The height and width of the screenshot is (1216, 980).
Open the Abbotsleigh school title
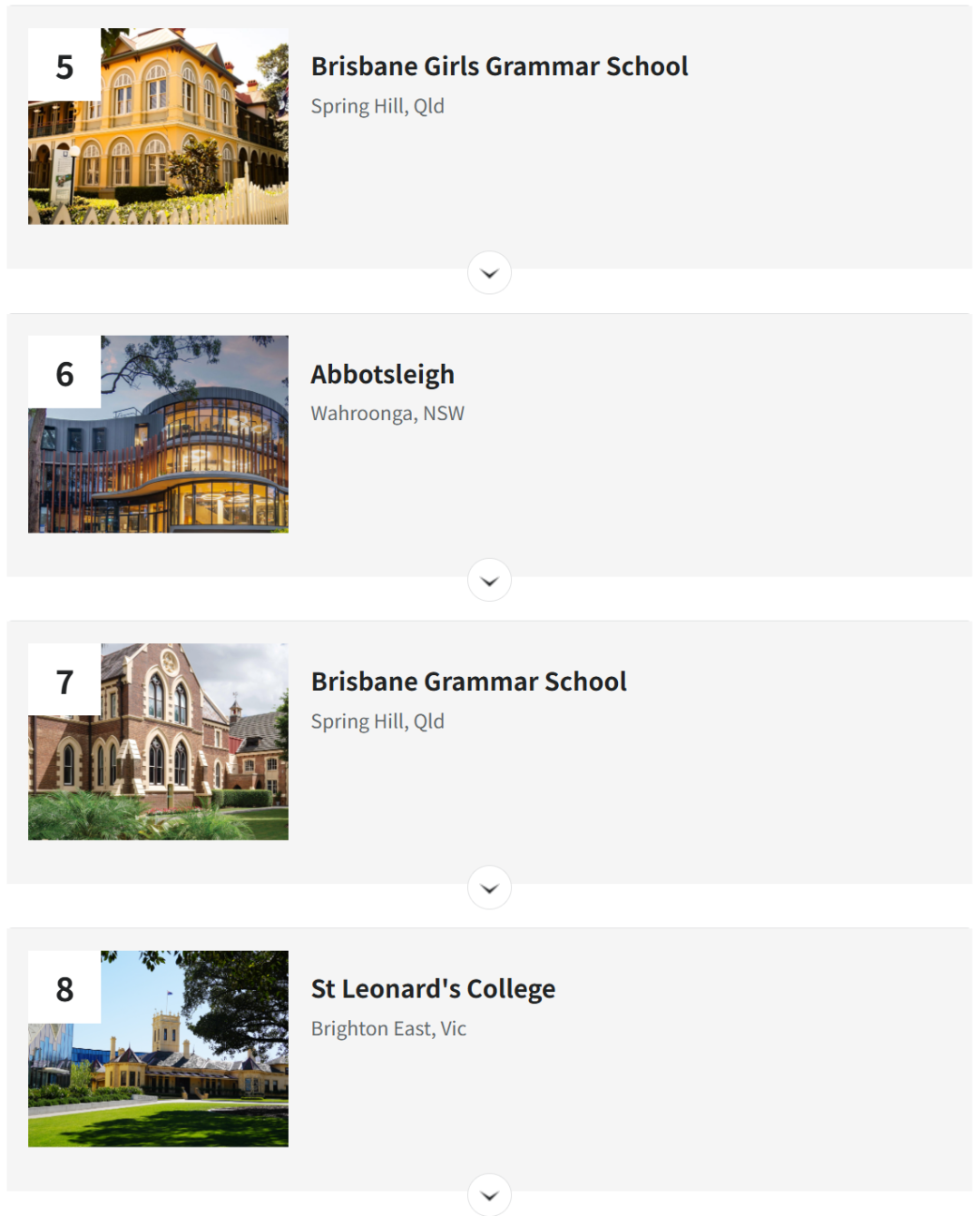pyautogui.click(x=382, y=374)
